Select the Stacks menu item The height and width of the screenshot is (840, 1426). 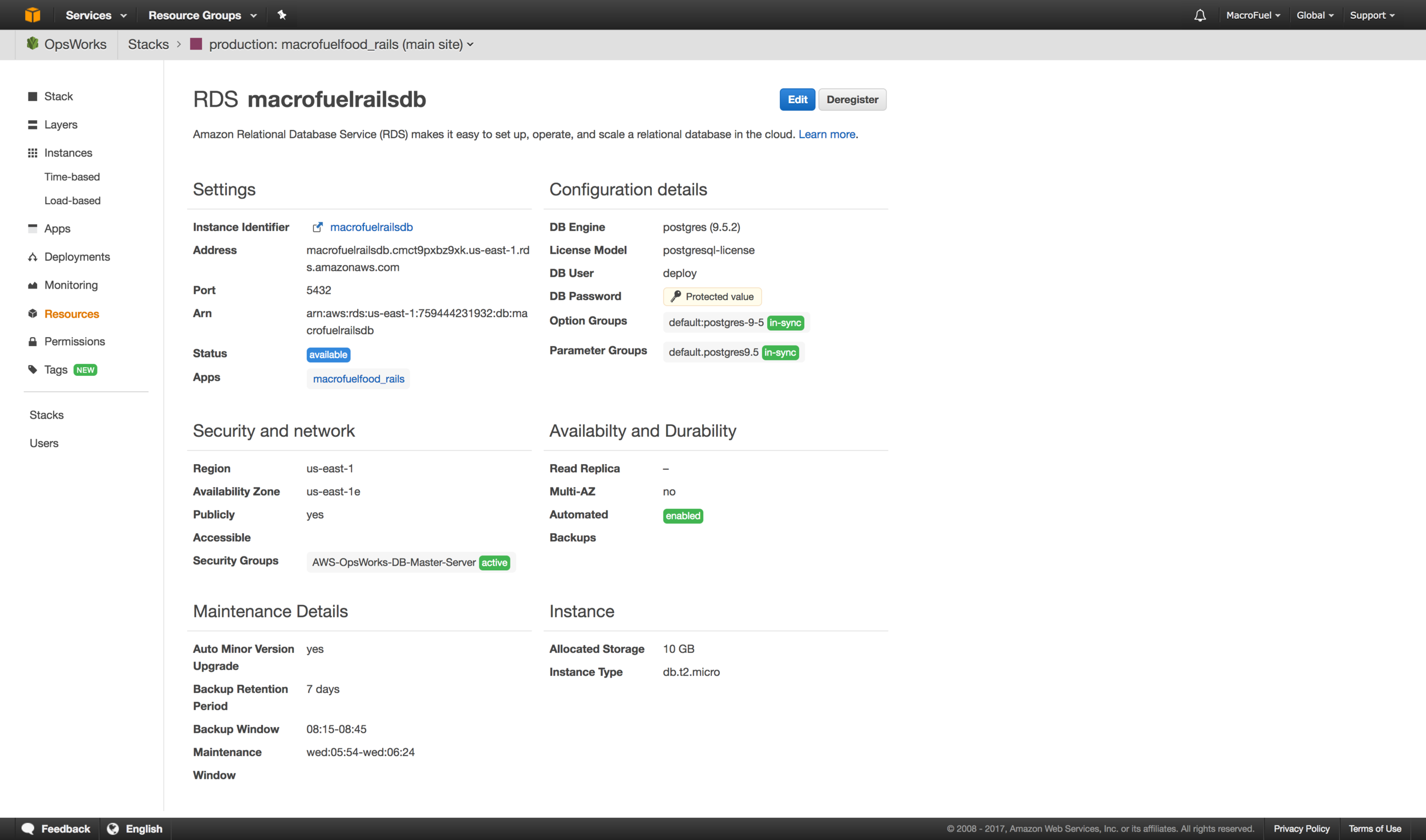point(46,414)
